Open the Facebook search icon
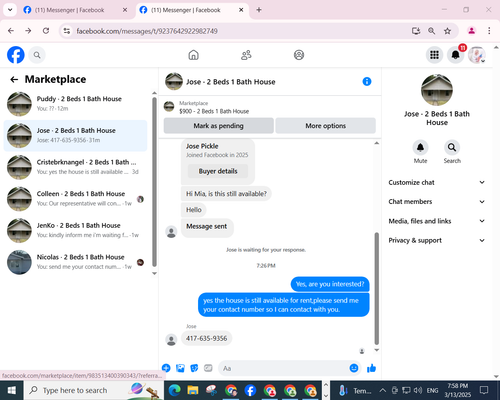The width and height of the screenshot is (500, 400). [37, 55]
